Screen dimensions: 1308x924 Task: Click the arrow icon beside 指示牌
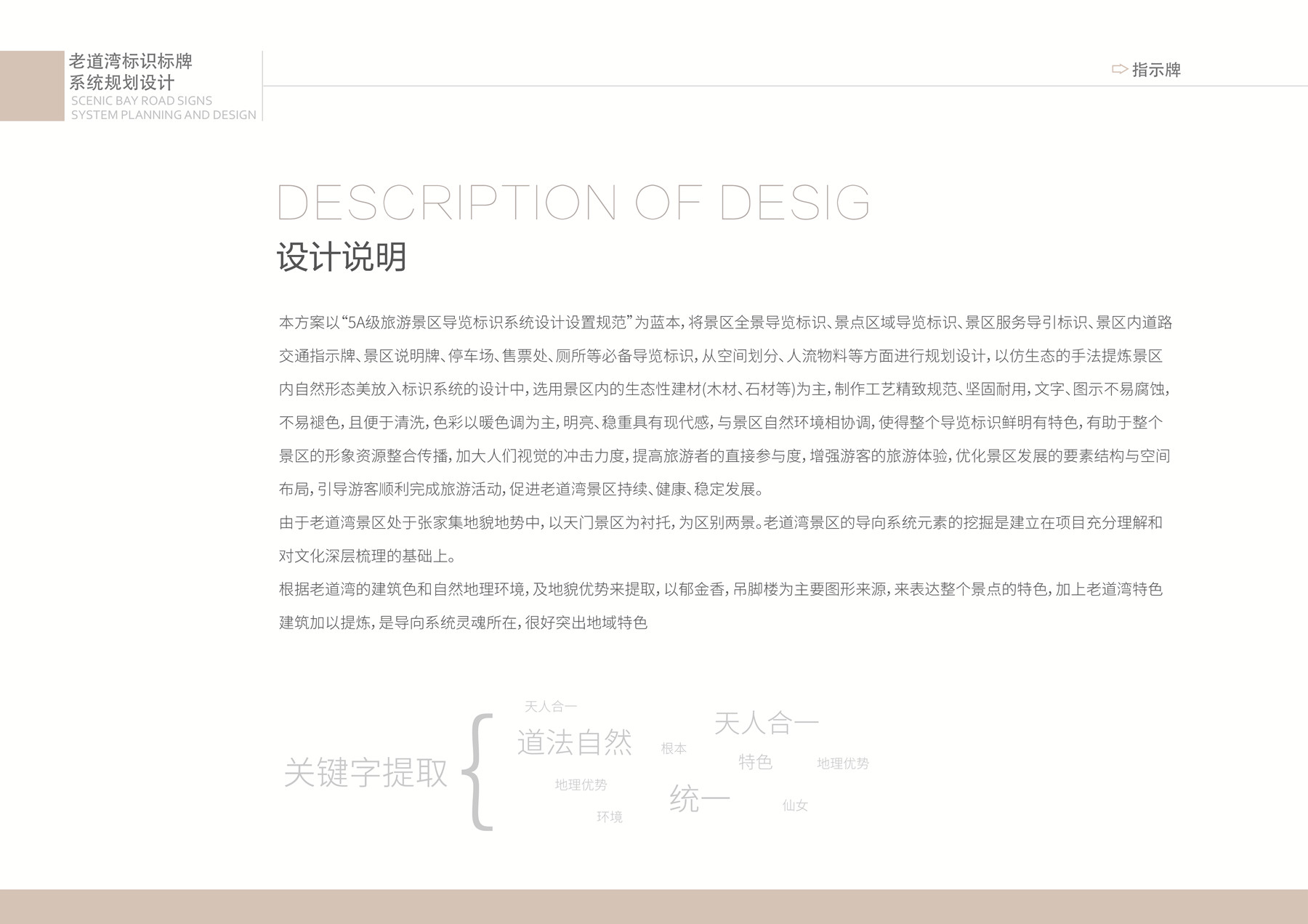(x=1120, y=70)
